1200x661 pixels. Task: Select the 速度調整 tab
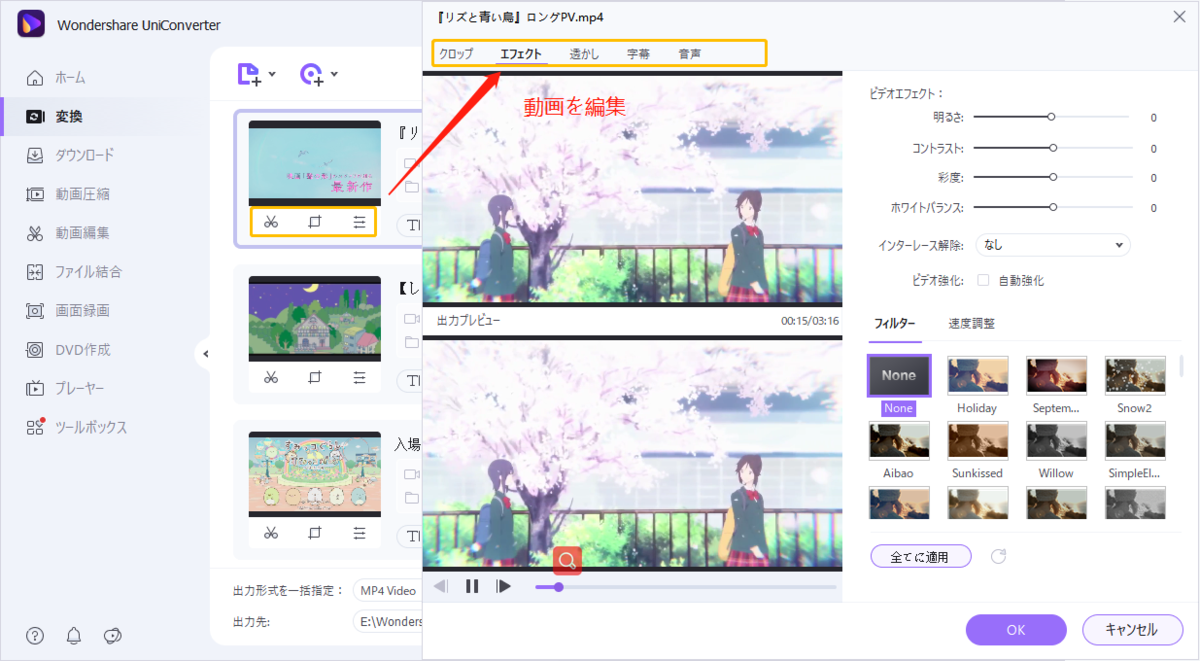coord(971,324)
